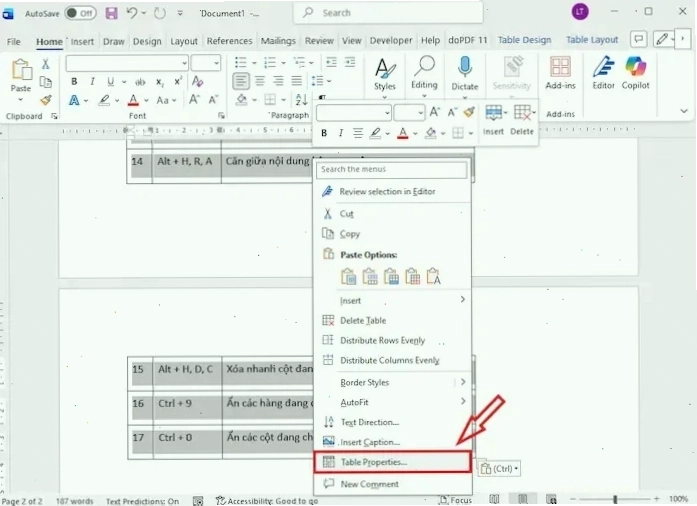Image resolution: width=697 pixels, height=506 pixels.
Task: Change font color red A in ribbon
Action: 133,100
